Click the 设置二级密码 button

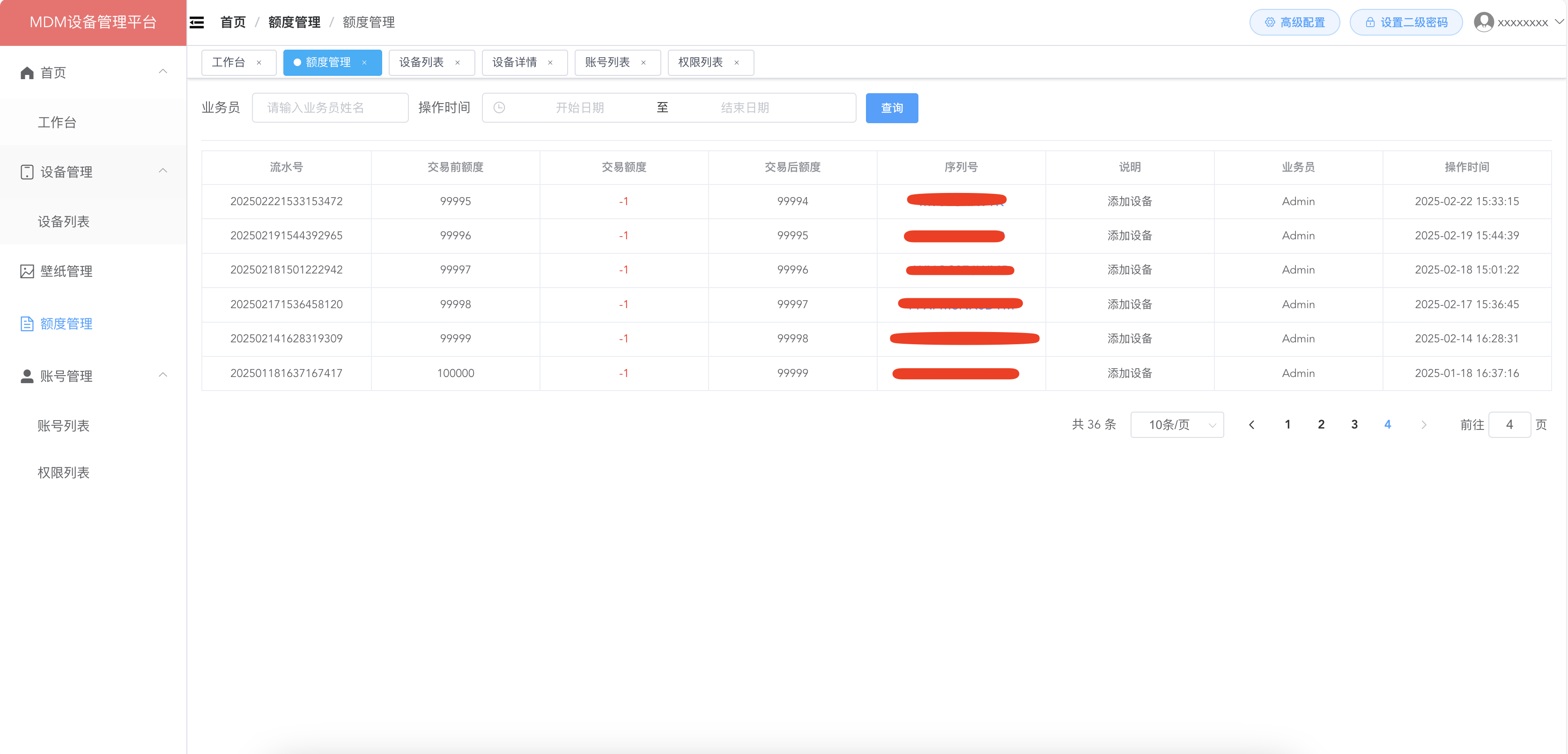pos(1405,22)
